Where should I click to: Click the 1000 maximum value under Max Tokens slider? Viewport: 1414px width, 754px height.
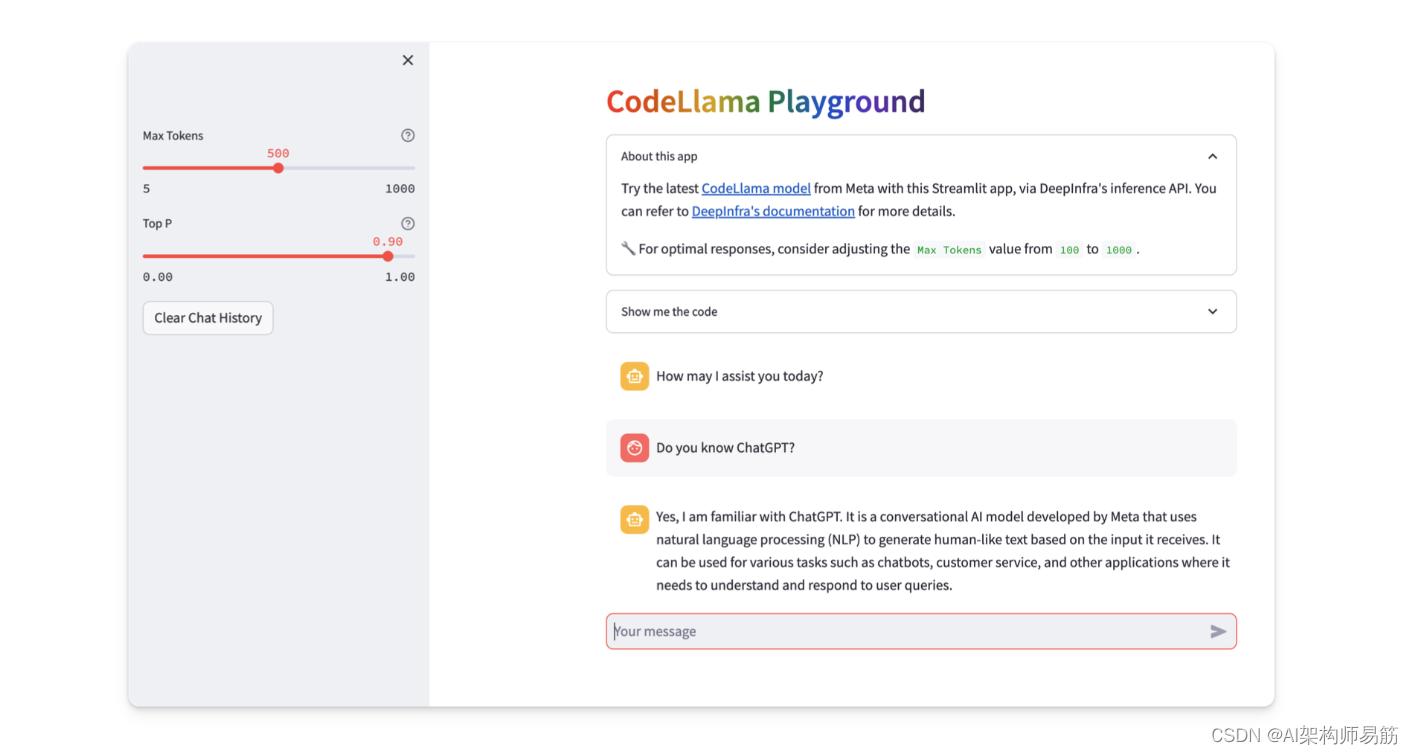[x=400, y=189]
